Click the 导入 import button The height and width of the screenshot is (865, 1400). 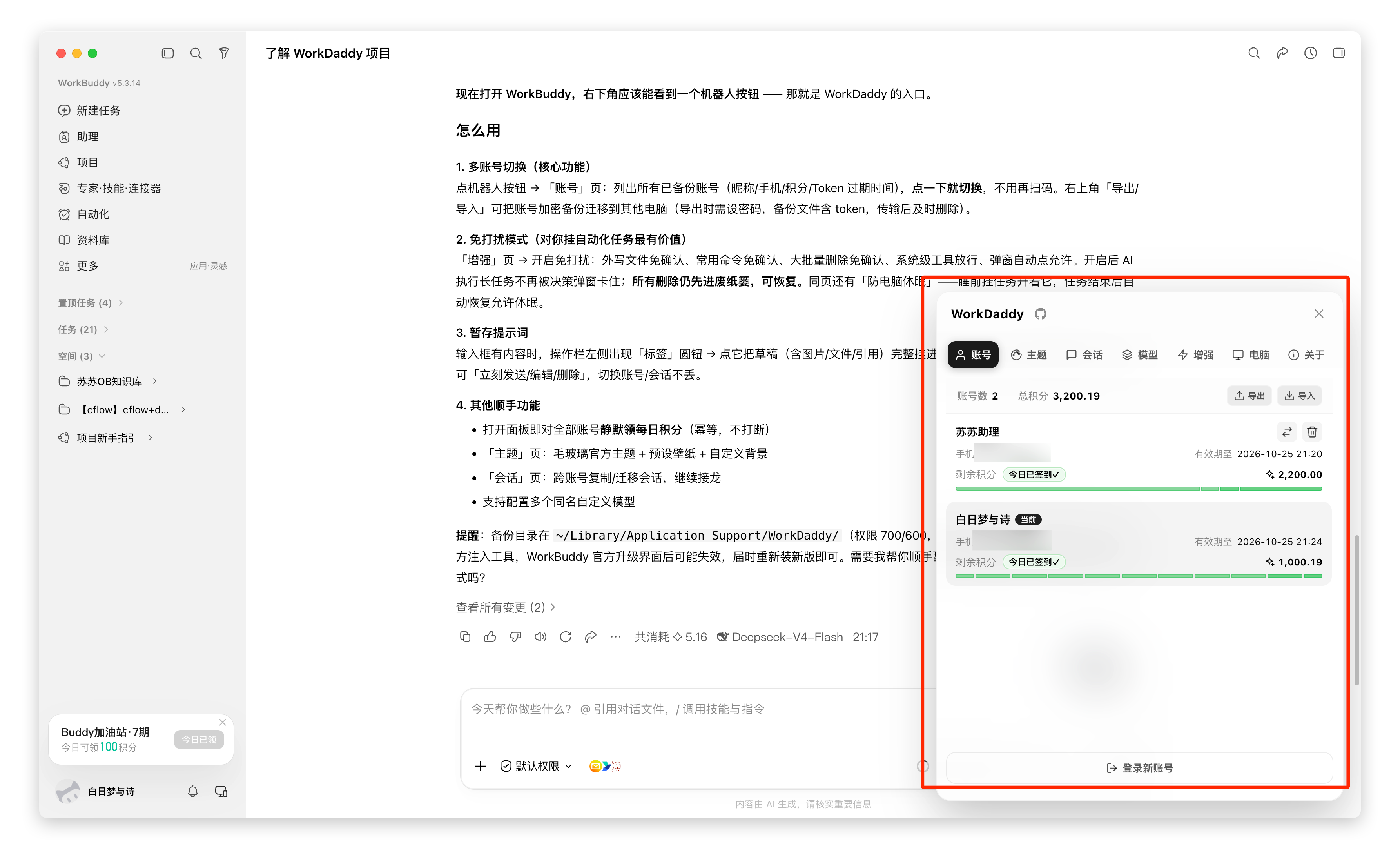(x=1299, y=396)
